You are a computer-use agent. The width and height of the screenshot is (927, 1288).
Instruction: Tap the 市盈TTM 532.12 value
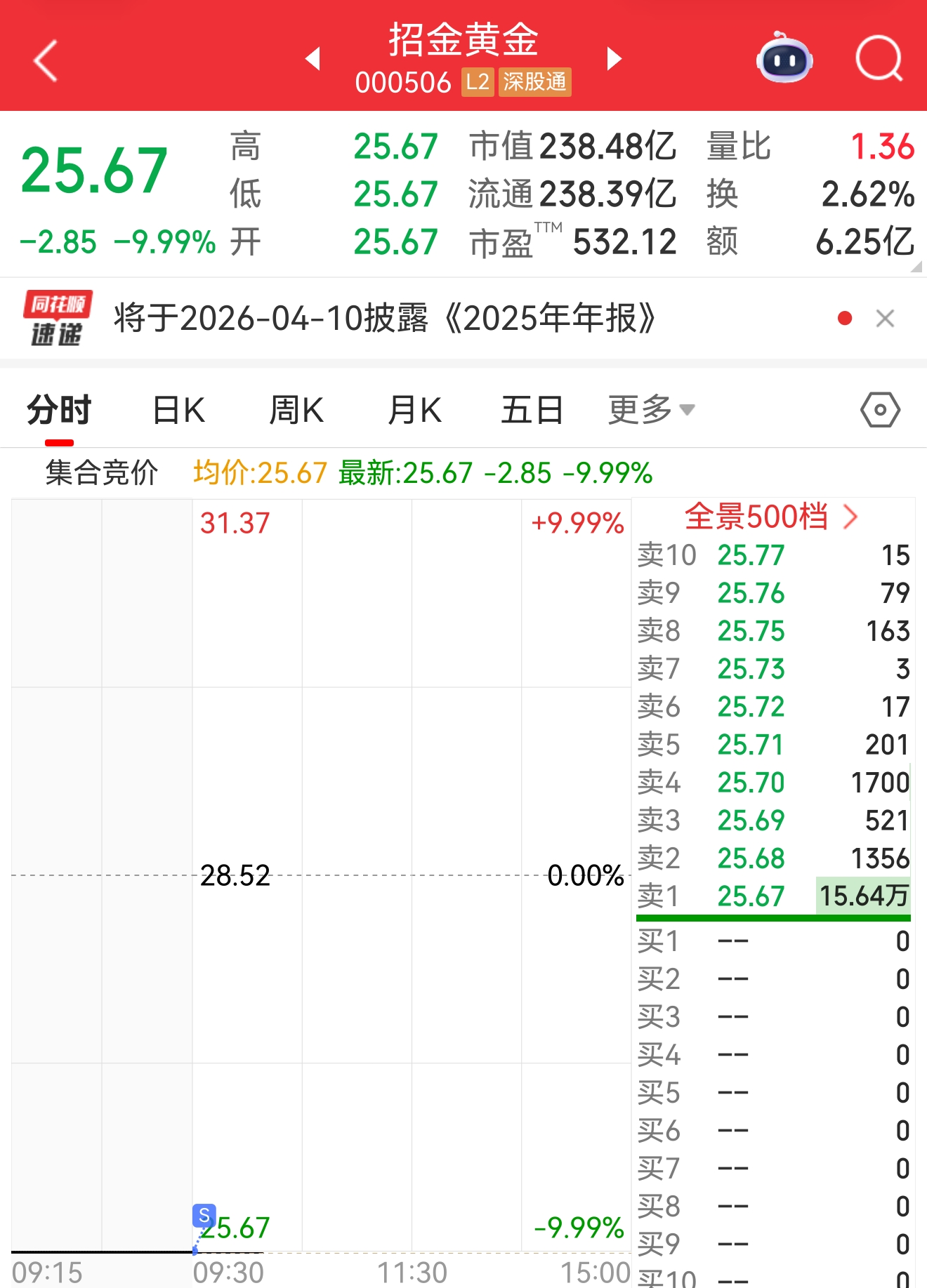pyautogui.click(x=624, y=242)
